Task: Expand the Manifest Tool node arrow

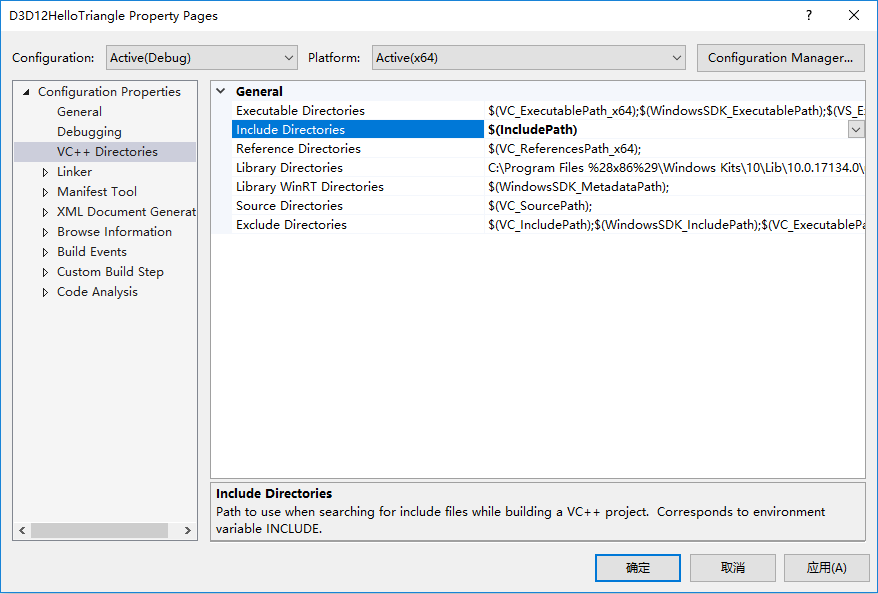Action: (x=45, y=192)
